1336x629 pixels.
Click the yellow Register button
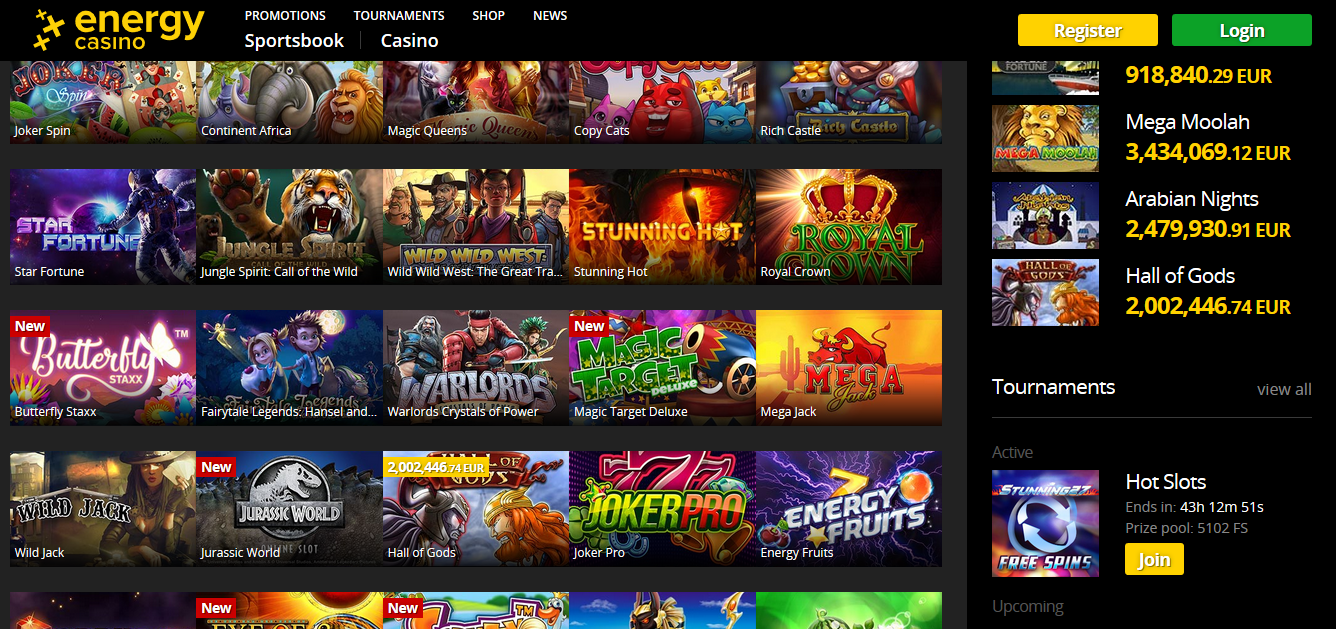(x=1088, y=30)
